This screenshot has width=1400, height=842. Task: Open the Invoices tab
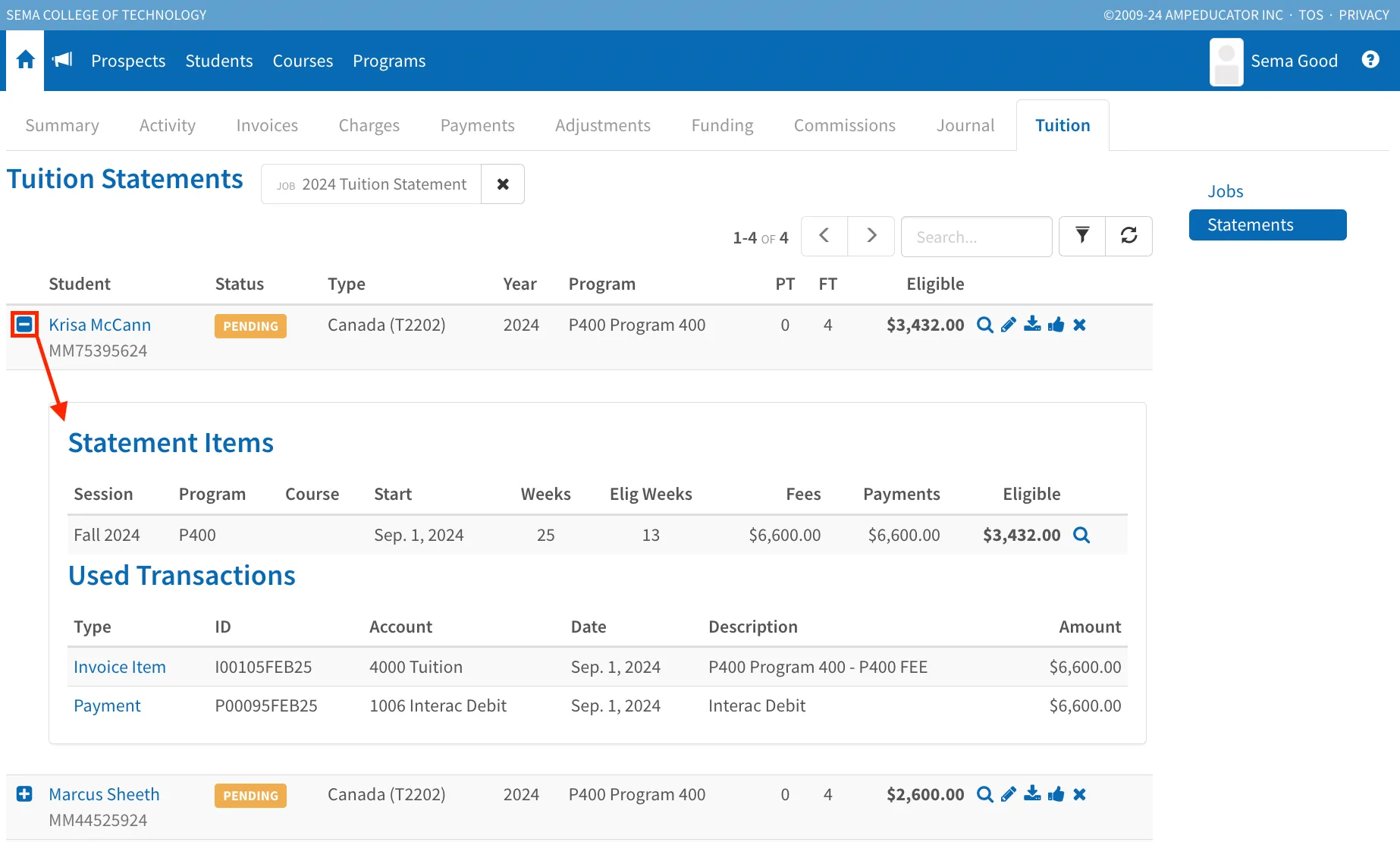pyautogui.click(x=267, y=125)
